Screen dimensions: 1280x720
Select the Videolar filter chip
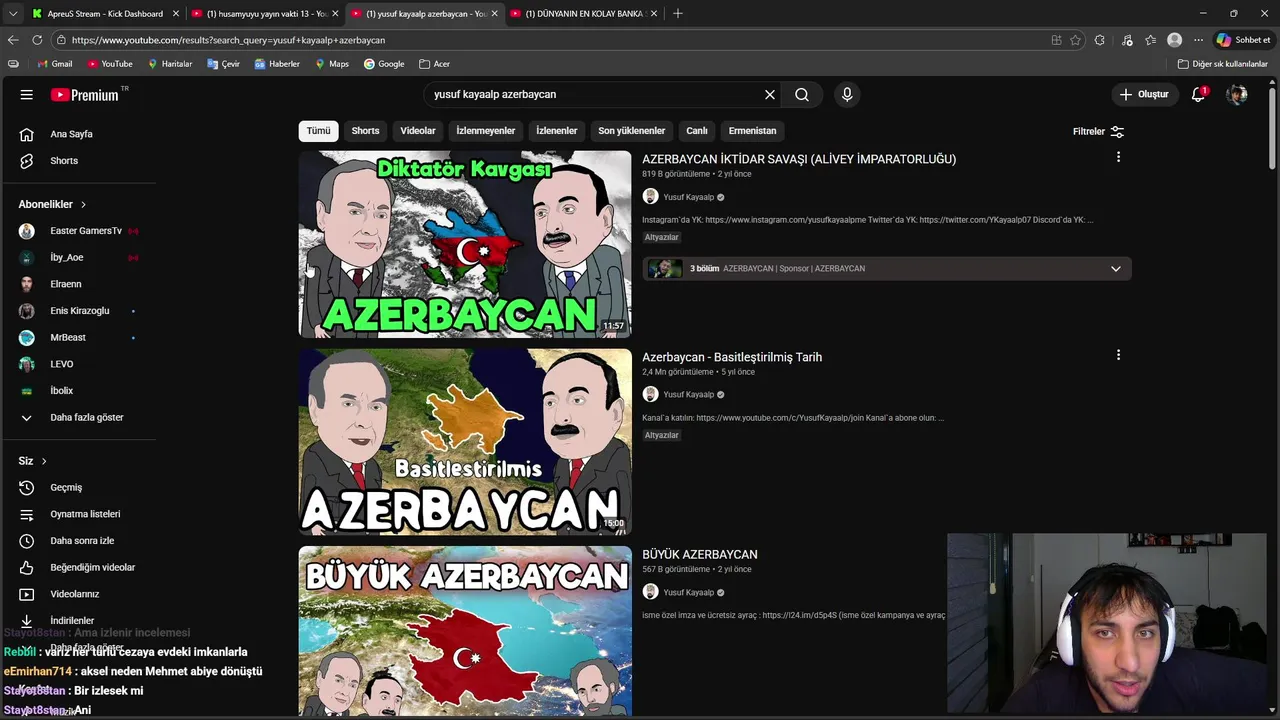(418, 131)
